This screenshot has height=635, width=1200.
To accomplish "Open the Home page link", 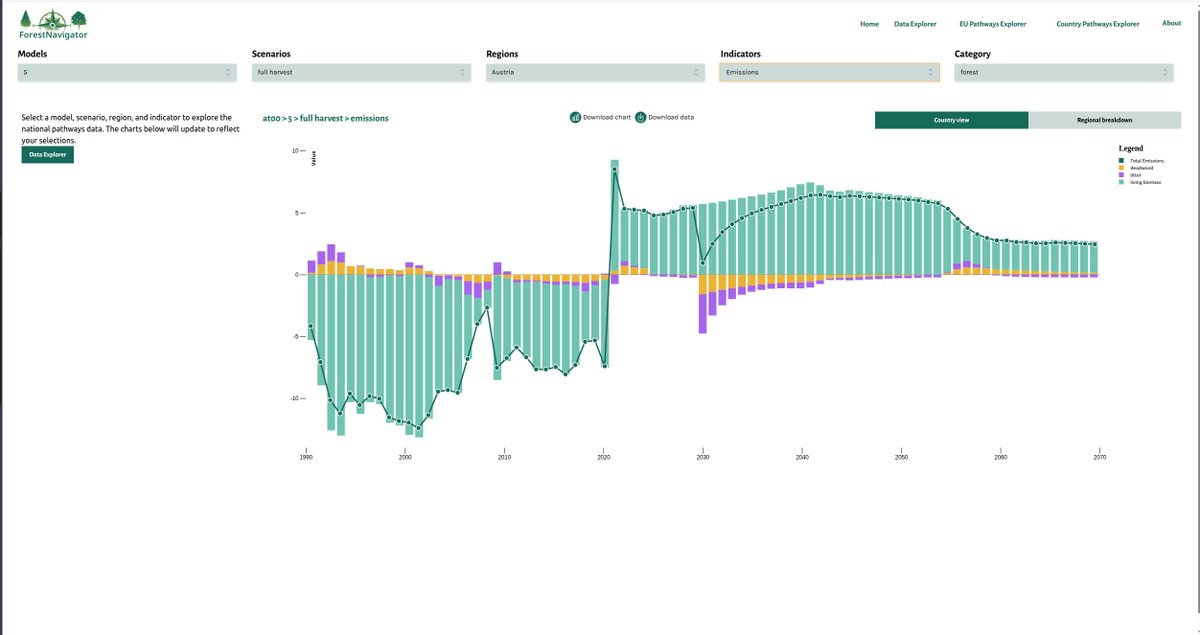I will coord(869,23).
